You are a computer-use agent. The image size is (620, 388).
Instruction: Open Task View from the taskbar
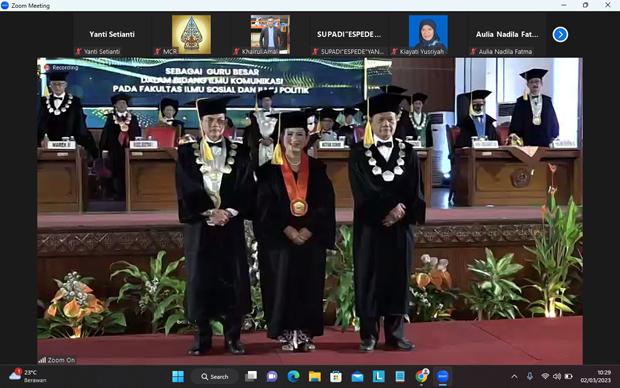[x=251, y=377]
